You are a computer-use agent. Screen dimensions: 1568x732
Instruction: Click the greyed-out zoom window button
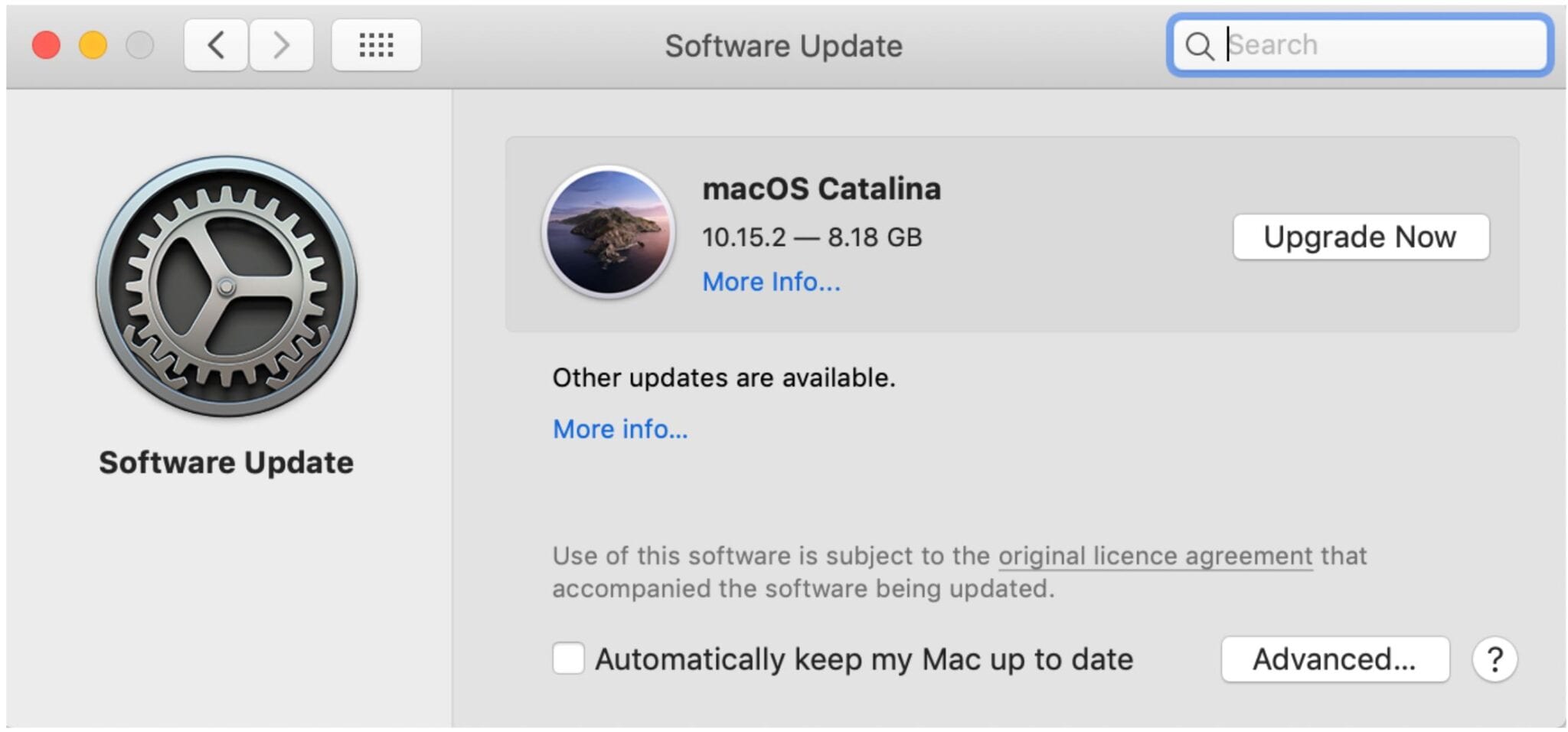[x=139, y=45]
